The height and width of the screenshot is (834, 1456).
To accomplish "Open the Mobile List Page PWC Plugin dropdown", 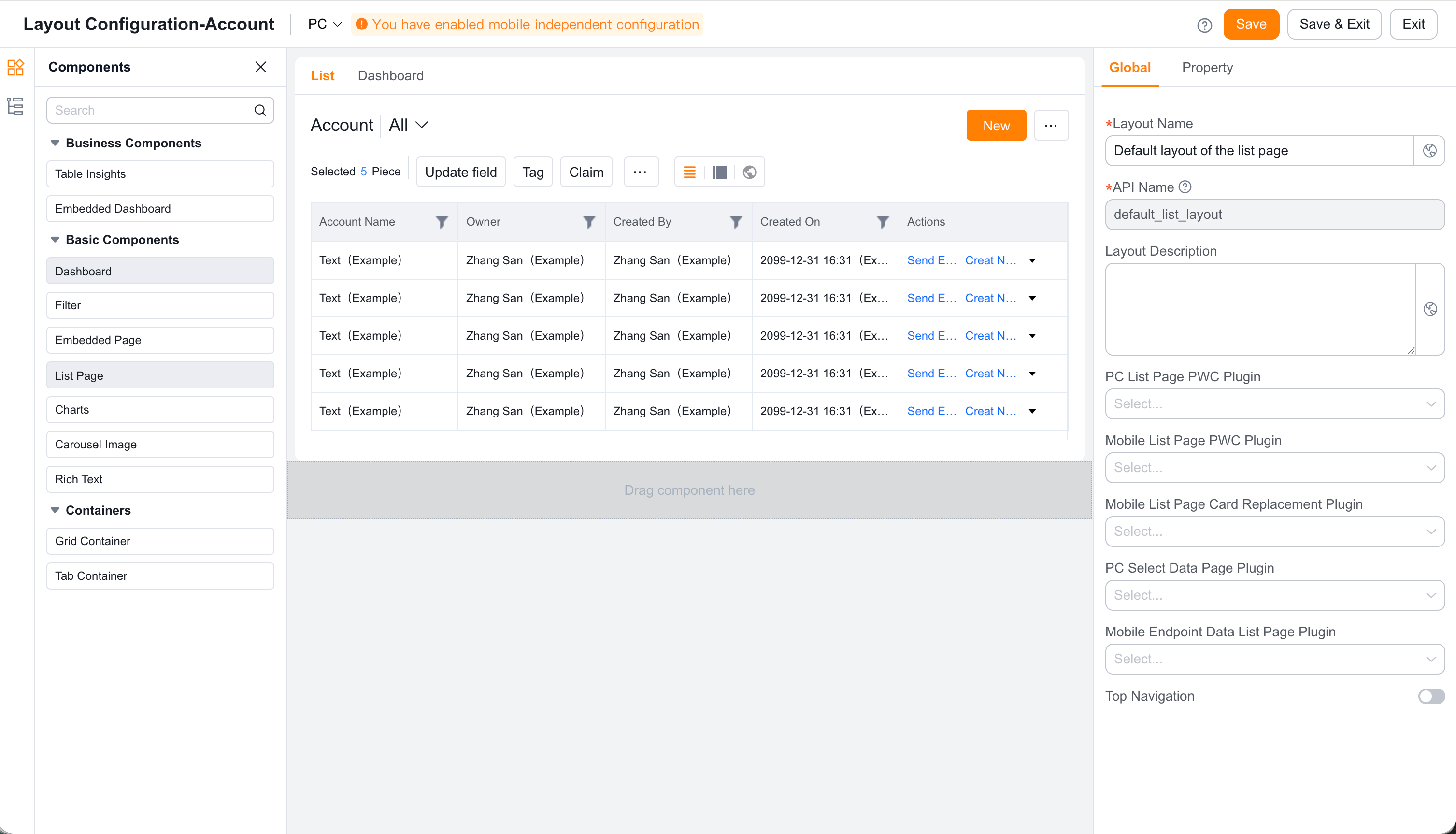I will point(1274,467).
